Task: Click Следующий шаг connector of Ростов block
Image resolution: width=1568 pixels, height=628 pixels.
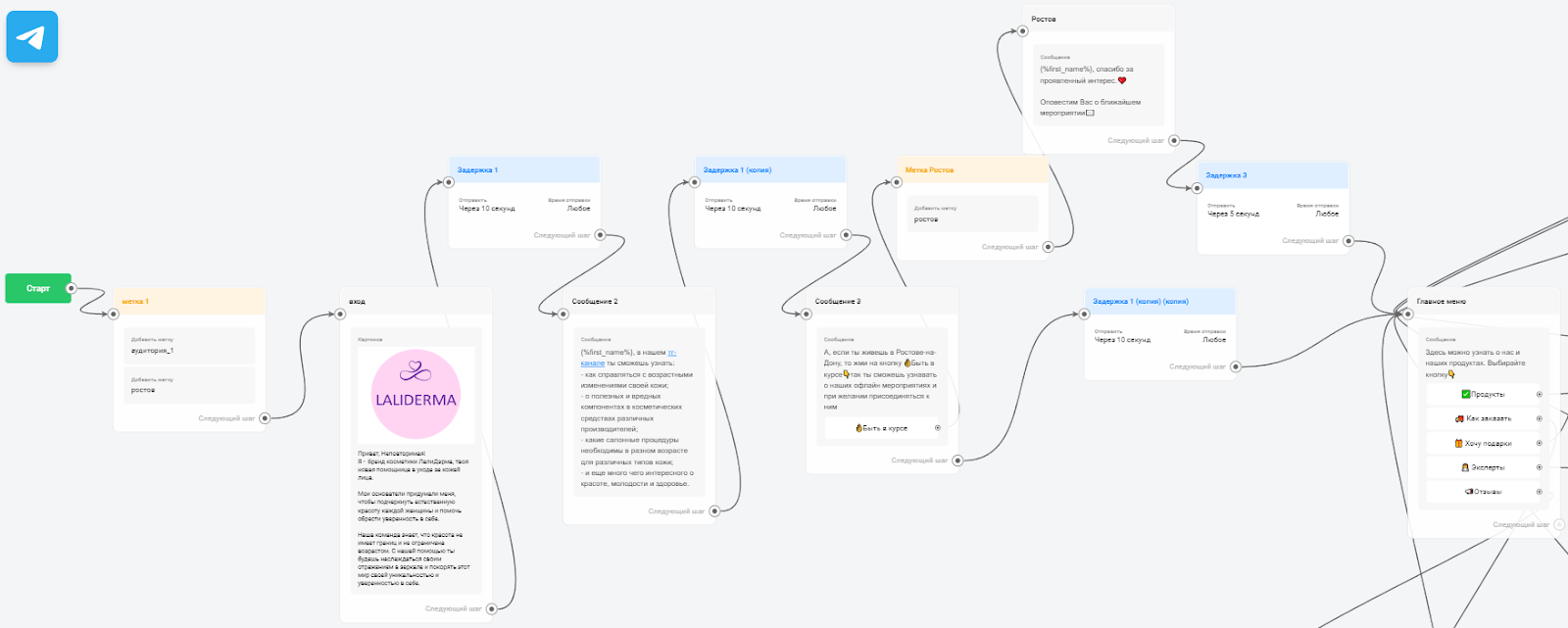Action: (x=1173, y=140)
